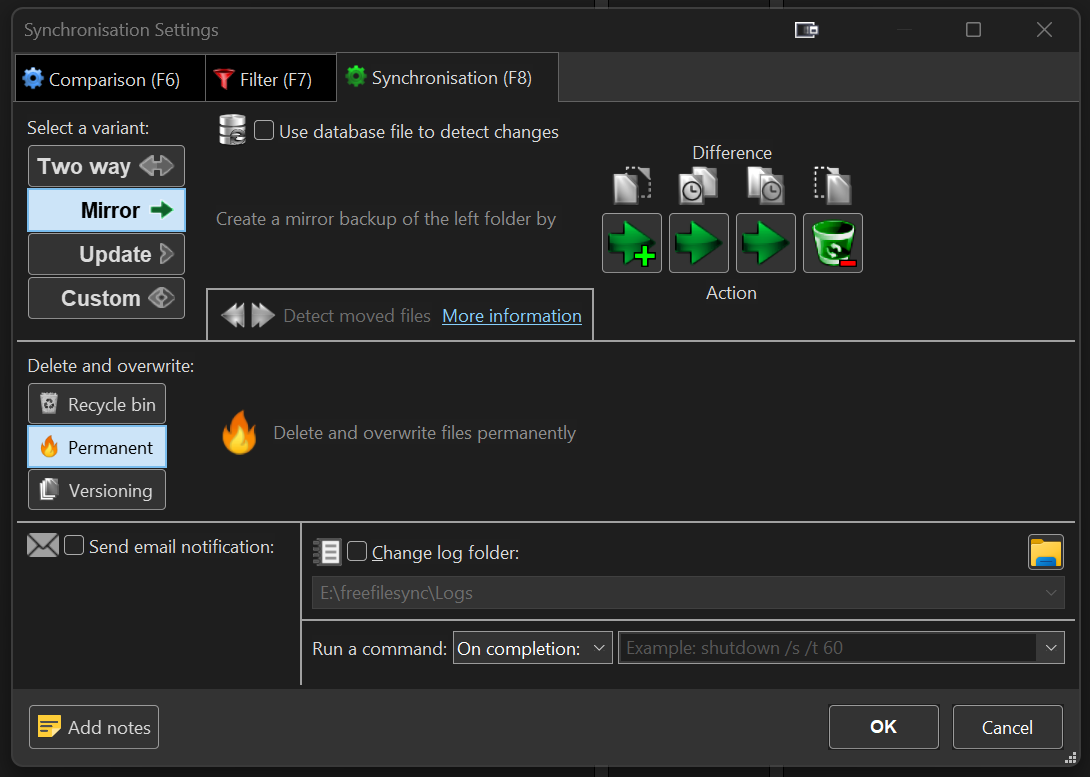Select Recycle bin deletion handling
This screenshot has height=777, width=1090.
click(x=97, y=404)
